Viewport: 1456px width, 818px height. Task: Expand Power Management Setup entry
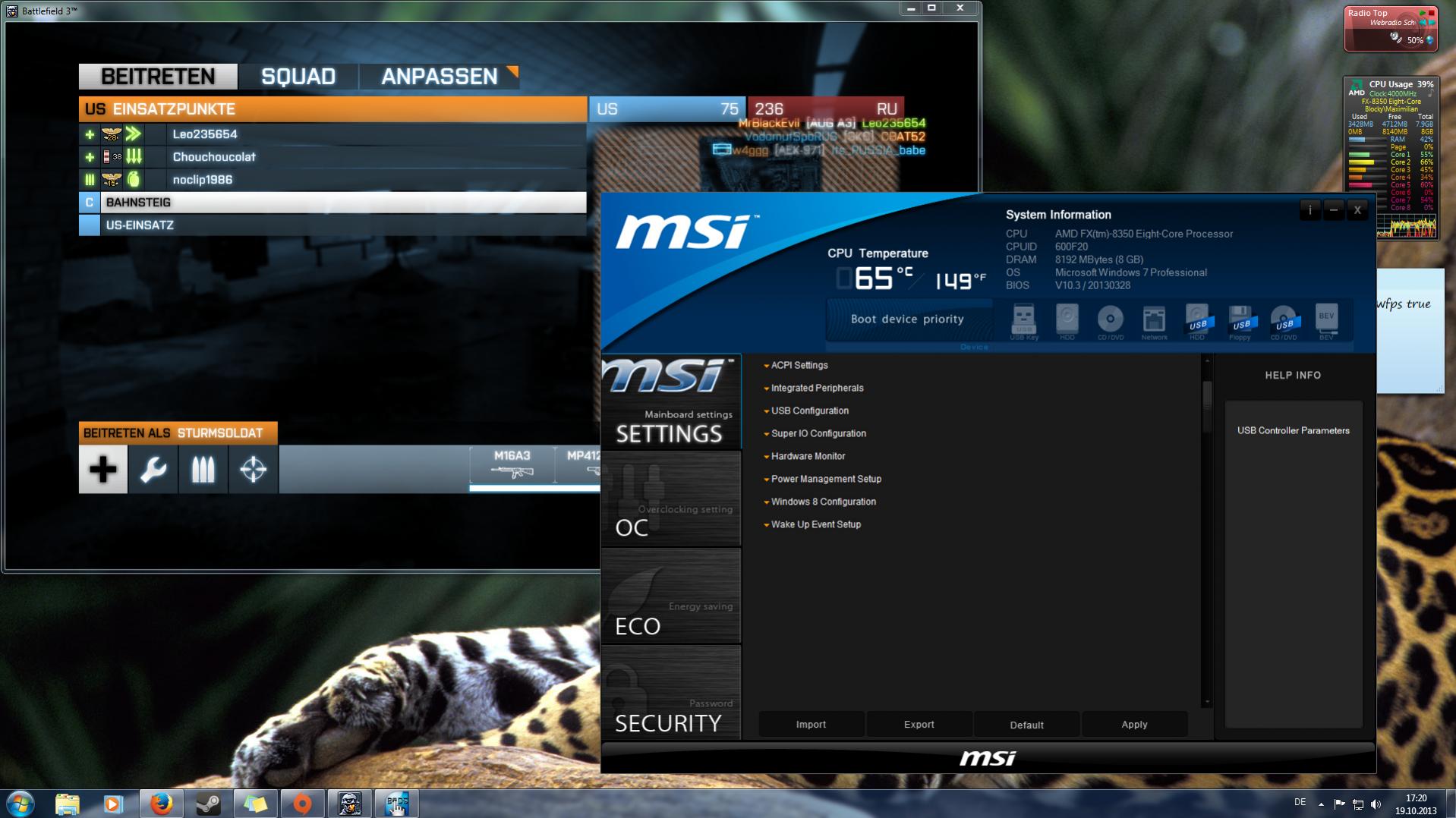826,479
